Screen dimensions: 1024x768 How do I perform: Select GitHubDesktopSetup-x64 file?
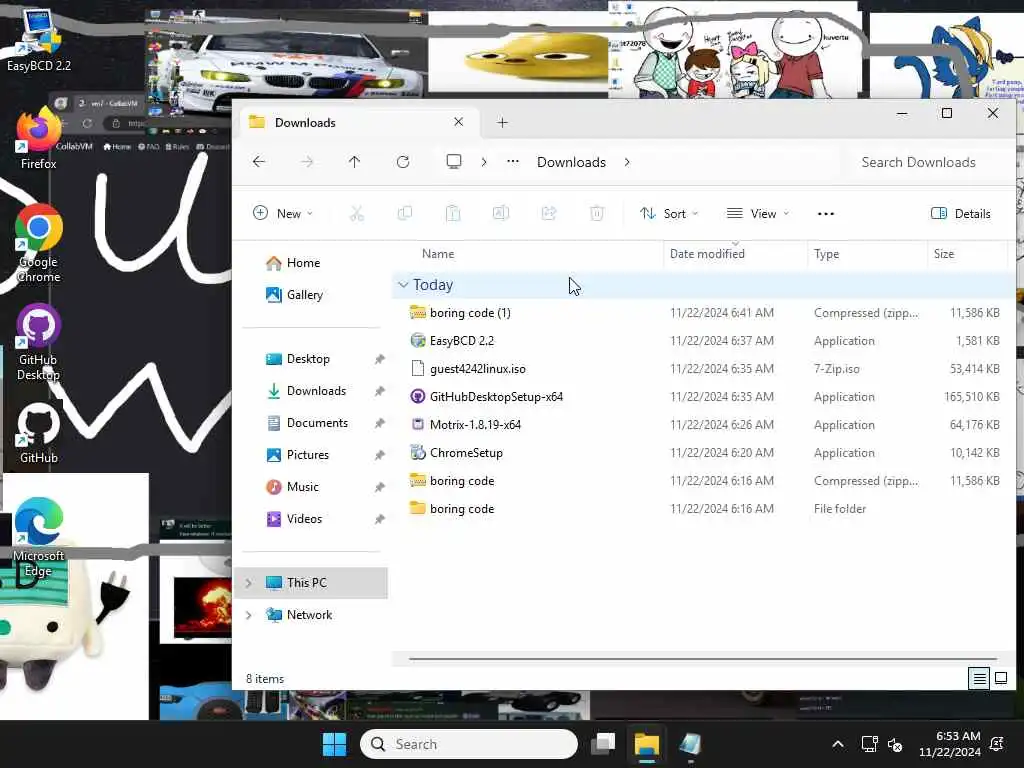coord(704,397)
